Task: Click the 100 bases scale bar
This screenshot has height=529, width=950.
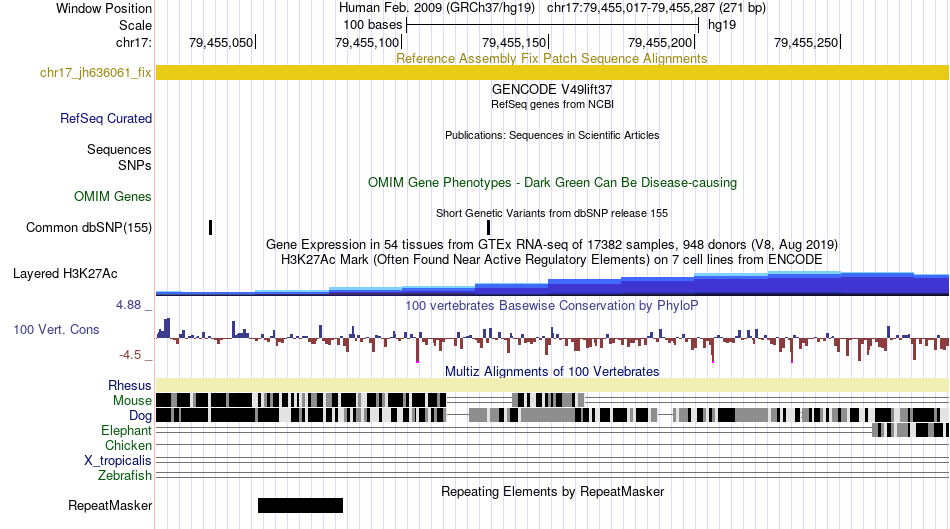Action: point(553,25)
